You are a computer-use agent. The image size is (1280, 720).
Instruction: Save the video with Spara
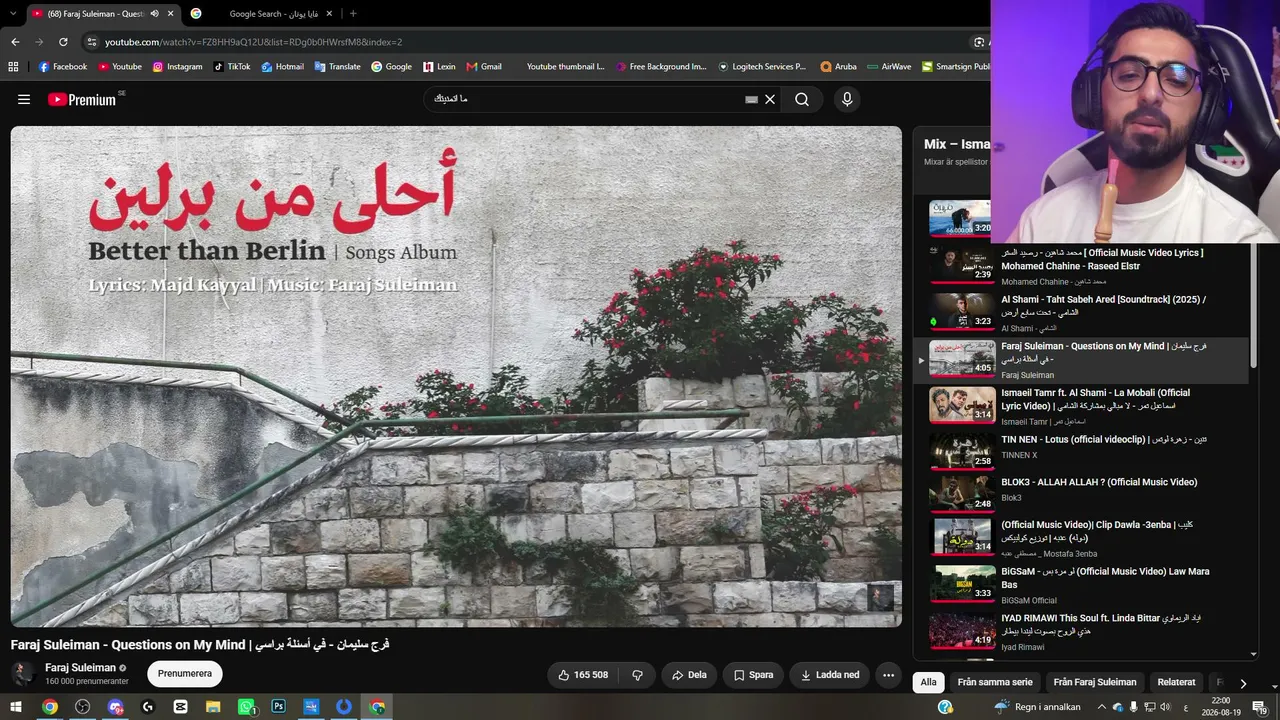click(x=753, y=675)
